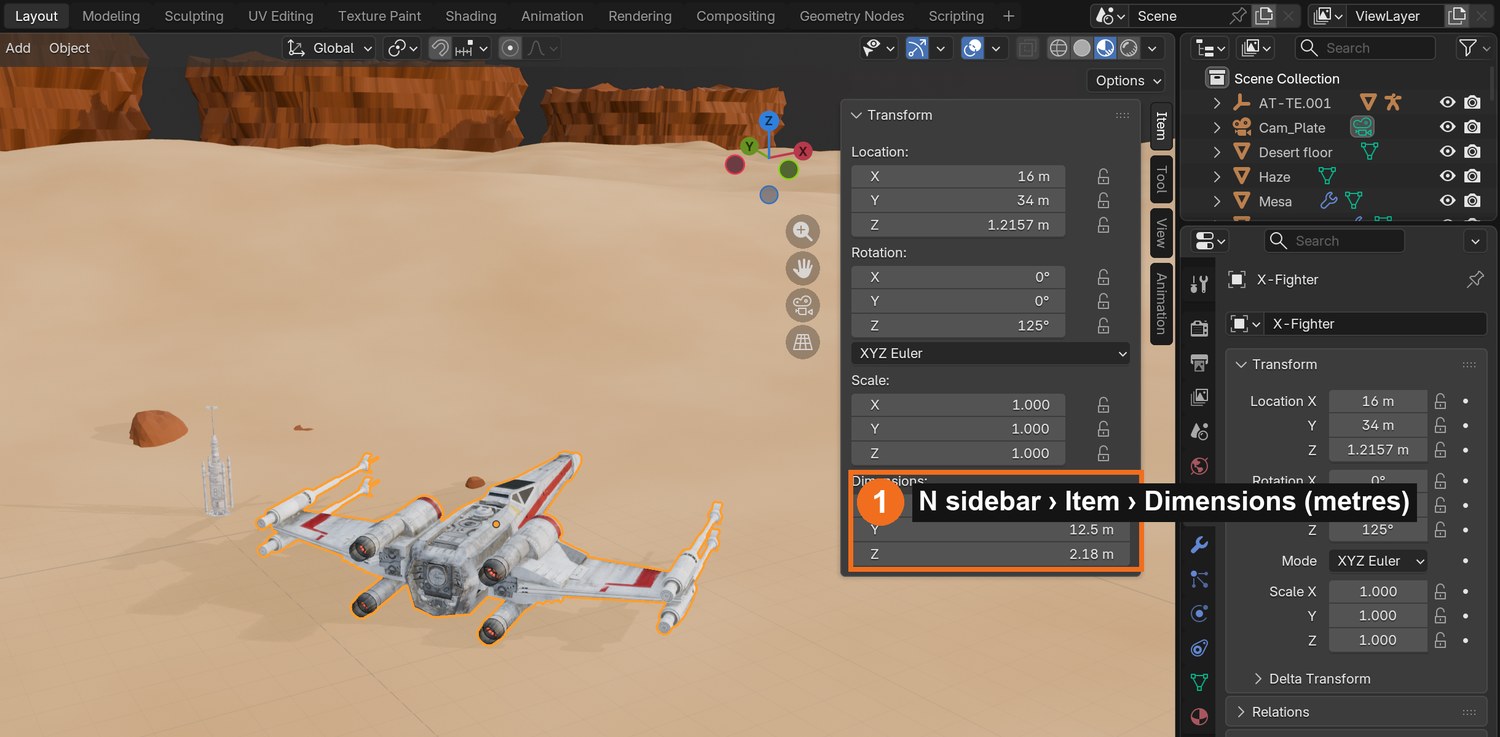This screenshot has height=737, width=1500.
Task: Open the Global transform orientation dropdown
Action: click(330, 48)
